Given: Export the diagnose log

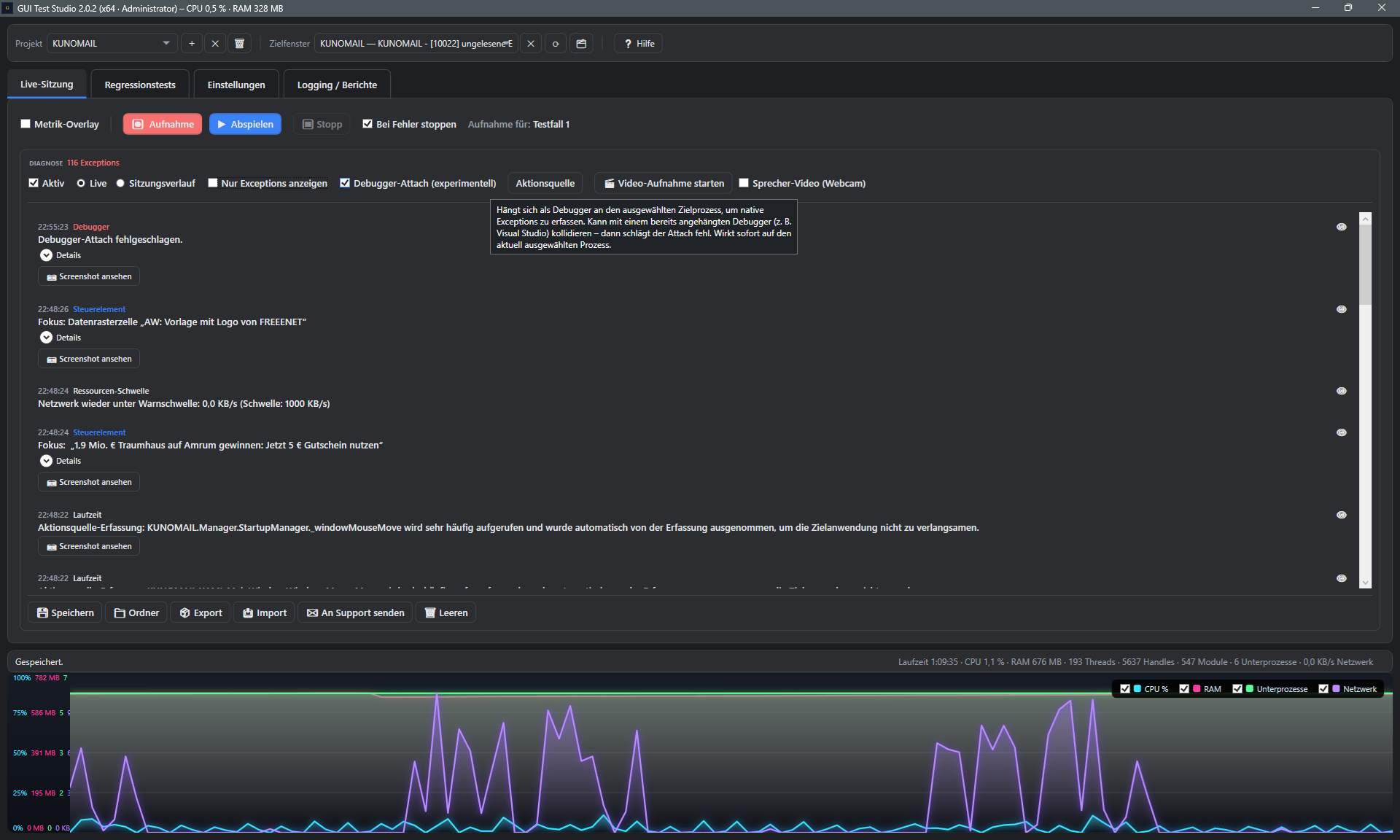Looking at the screenshot, I should pos(201,612).
